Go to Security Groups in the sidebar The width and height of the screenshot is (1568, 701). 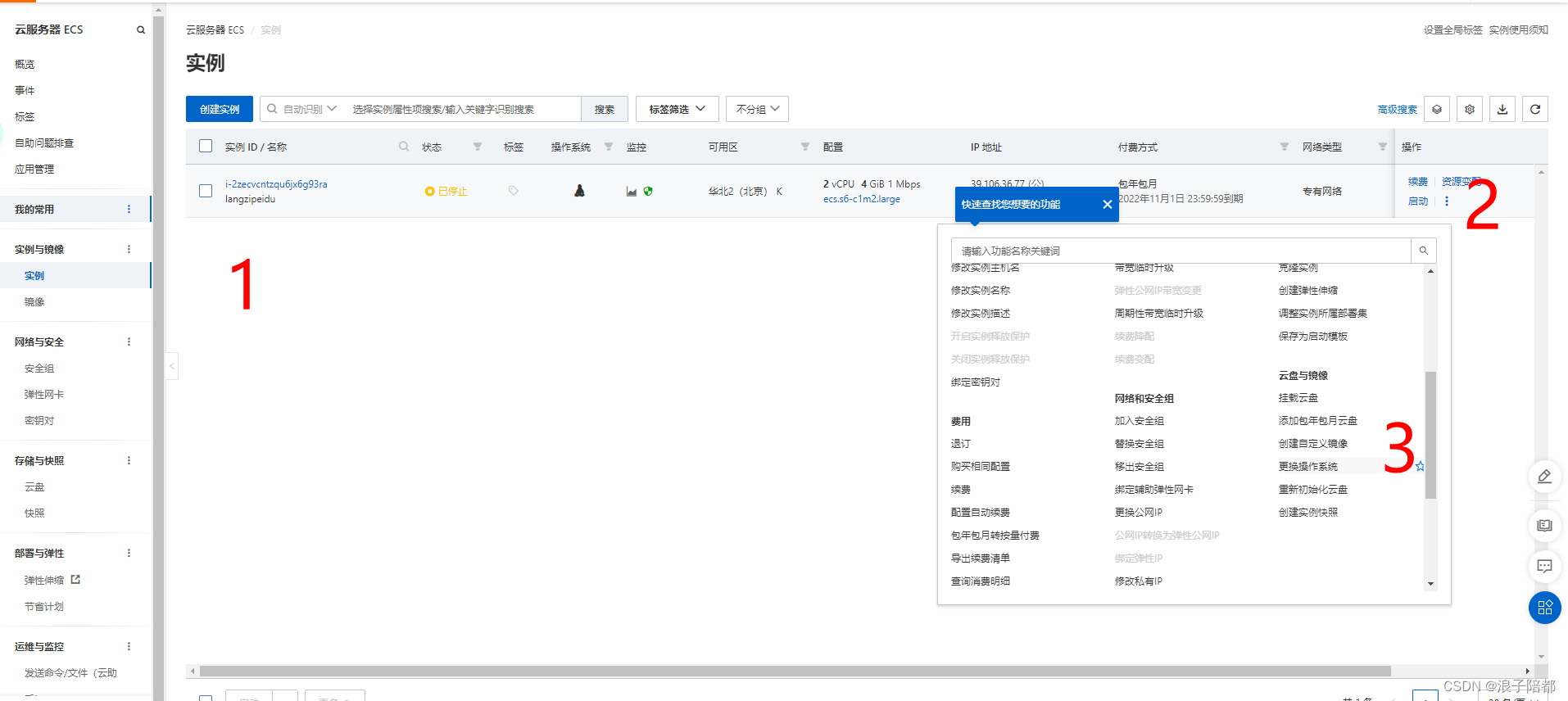(39, 369)
